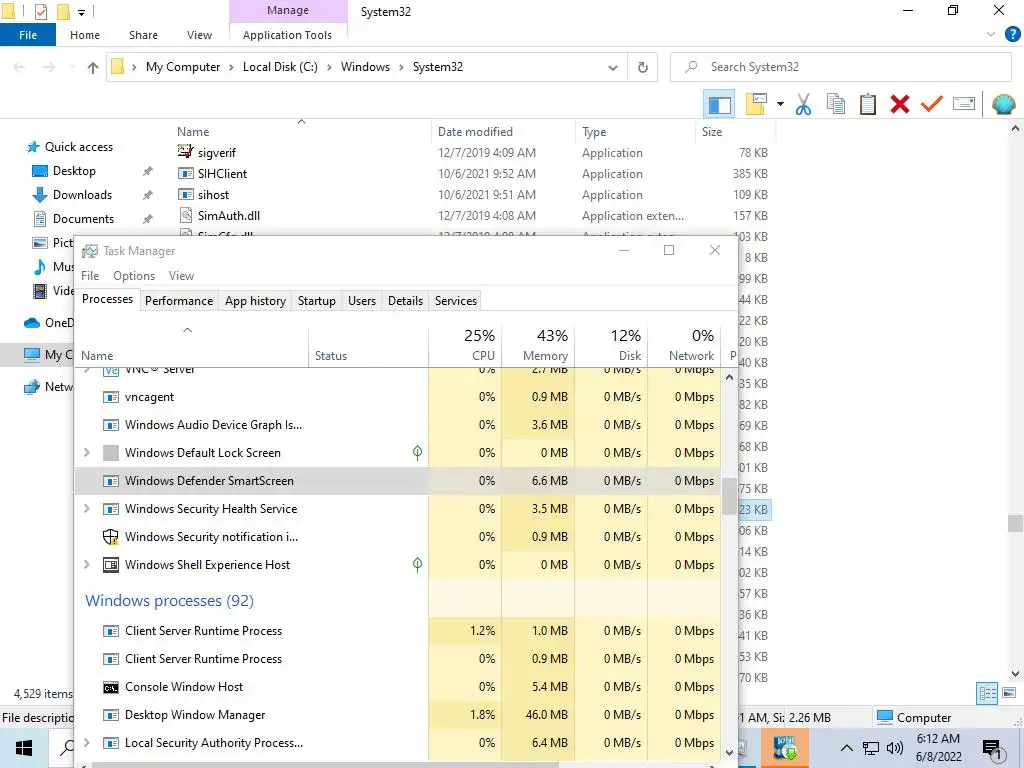Click the Copy icon in the Explorer toolbar
1024x768 pixels.
point(836,104)
